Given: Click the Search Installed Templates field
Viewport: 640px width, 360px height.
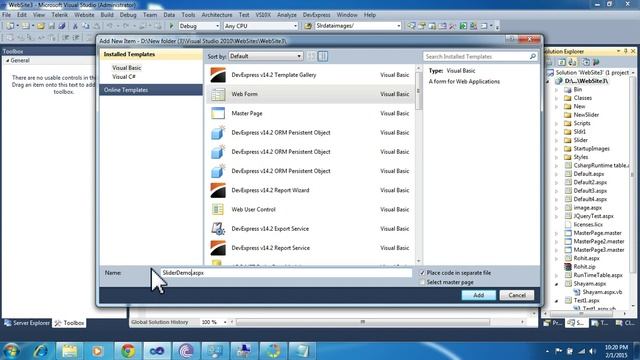Looking at the screenshot, I should 480,56.
